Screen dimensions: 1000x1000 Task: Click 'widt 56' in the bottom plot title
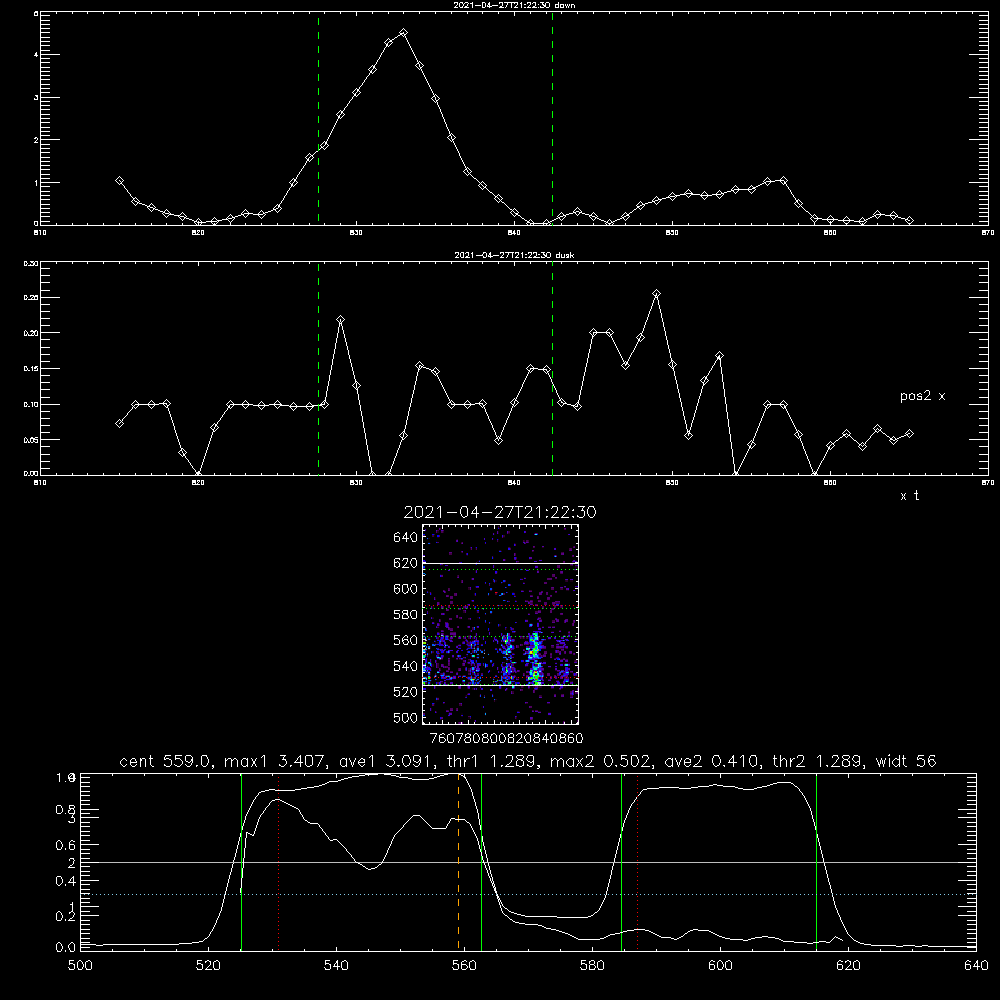coord(906,761)
